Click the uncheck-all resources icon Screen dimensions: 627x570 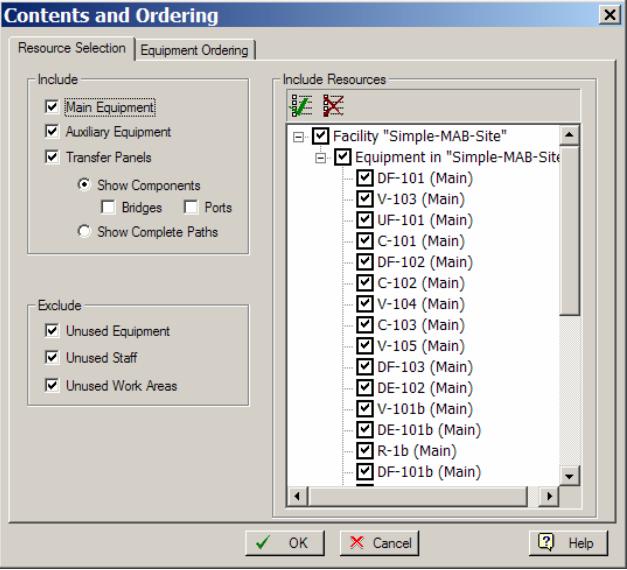tap(333, 104)
